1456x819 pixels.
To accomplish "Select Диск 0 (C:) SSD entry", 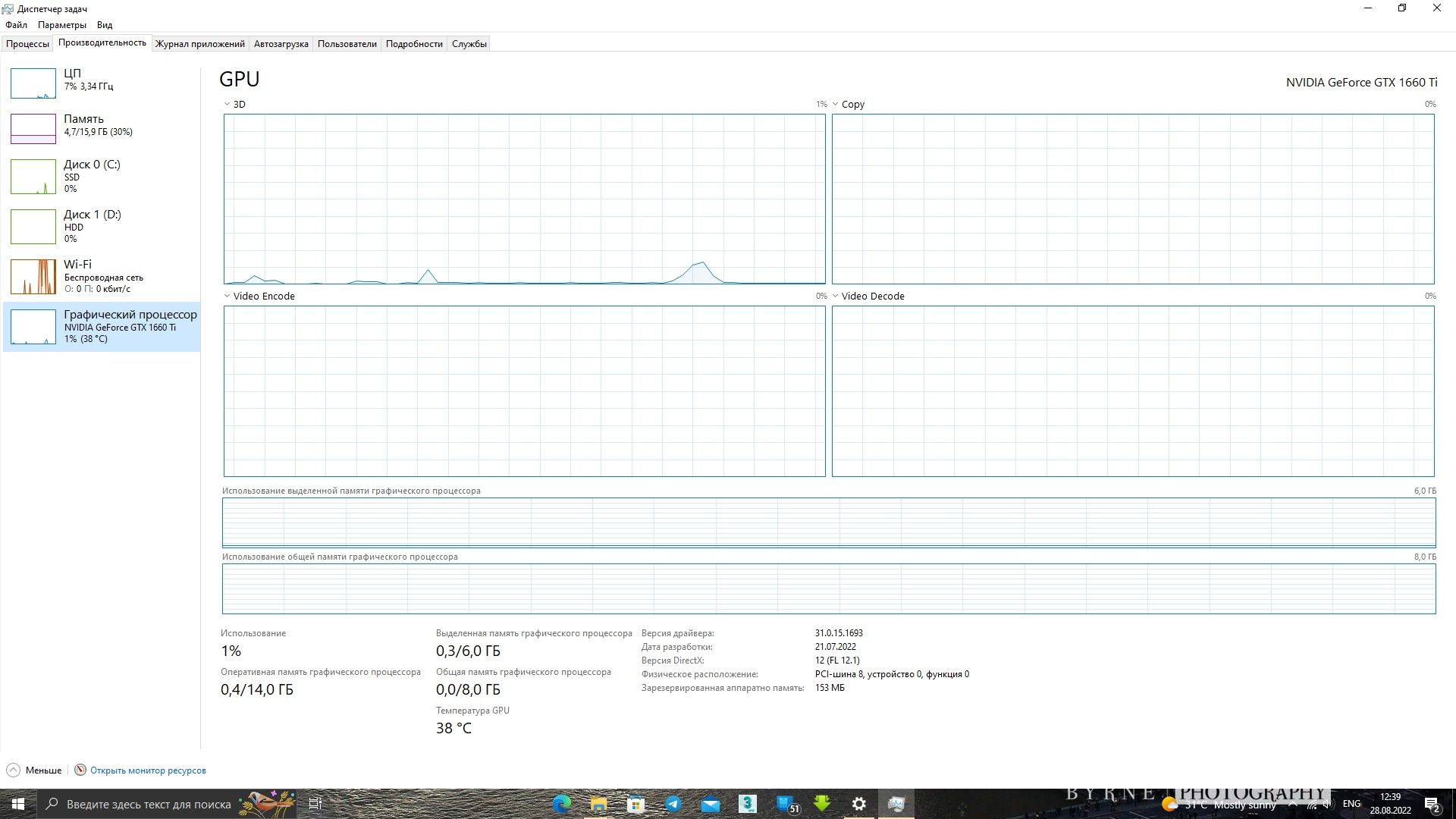I will coord(102,176).
